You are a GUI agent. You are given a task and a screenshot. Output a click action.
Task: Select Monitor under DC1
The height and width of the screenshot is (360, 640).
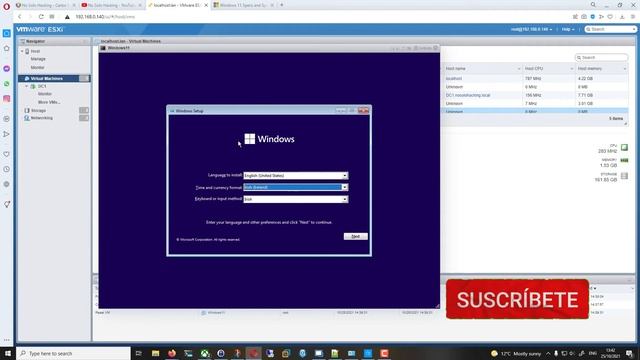coord(45,94)
